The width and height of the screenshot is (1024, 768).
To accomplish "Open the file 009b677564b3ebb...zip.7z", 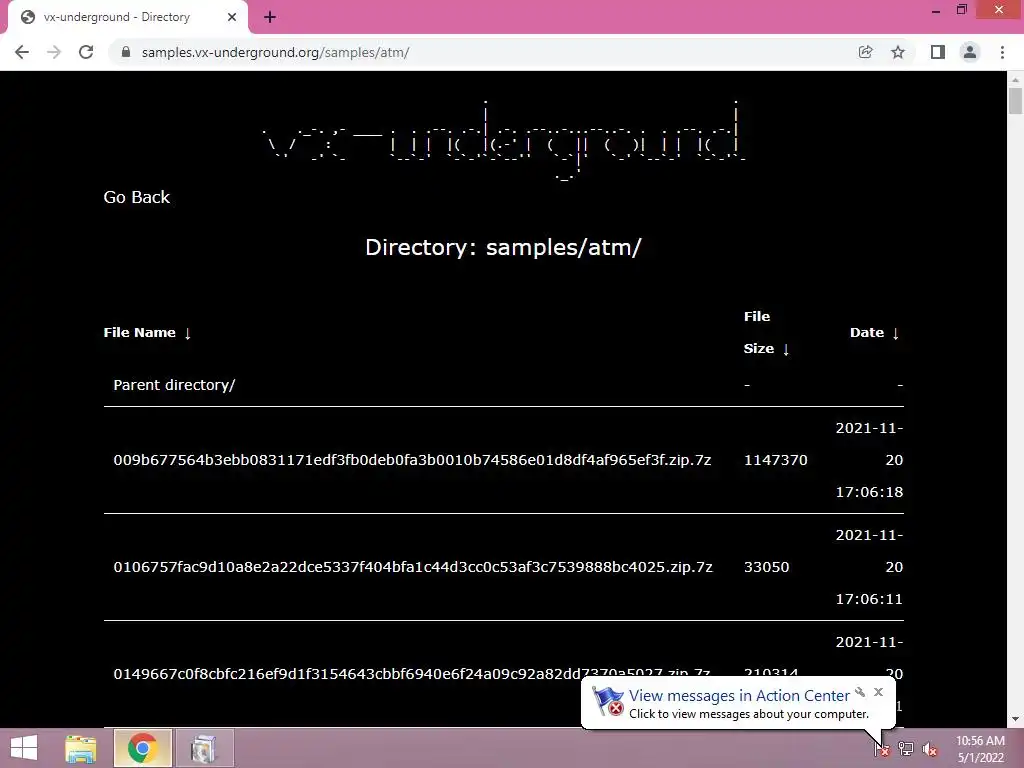I will (x=412, y=460).
